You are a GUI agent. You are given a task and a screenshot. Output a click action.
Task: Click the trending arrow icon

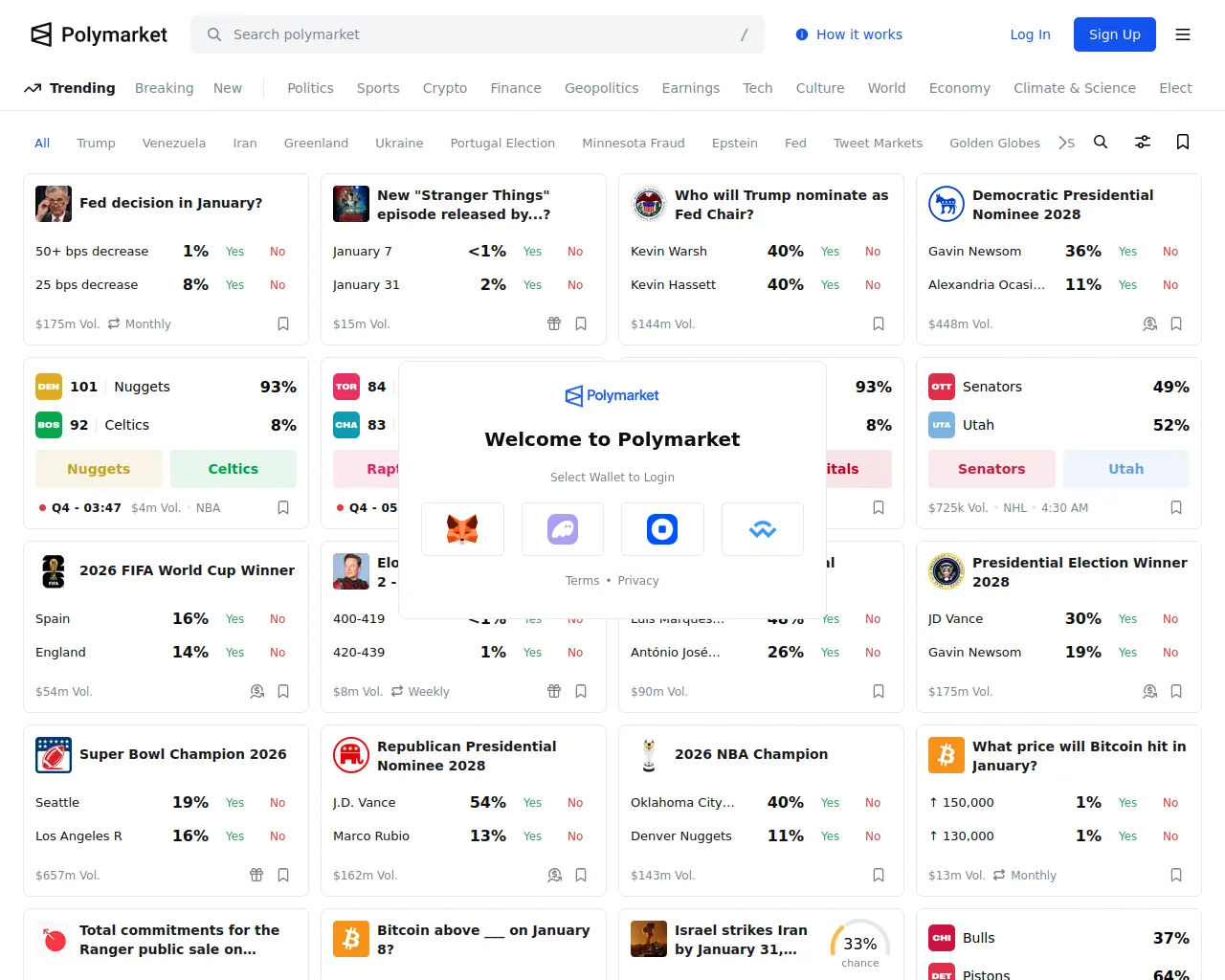click(x=33, y=88)
